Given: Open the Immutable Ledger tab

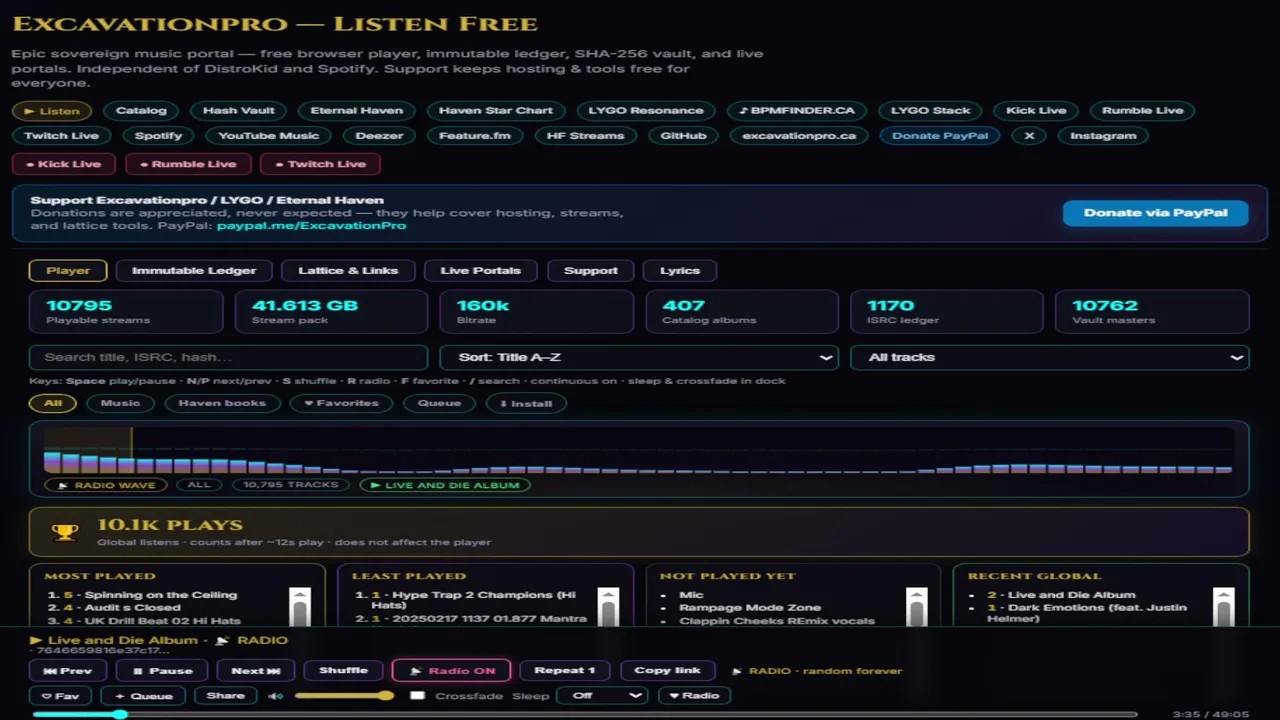Looking at the screenshot, I should point(194,271).
